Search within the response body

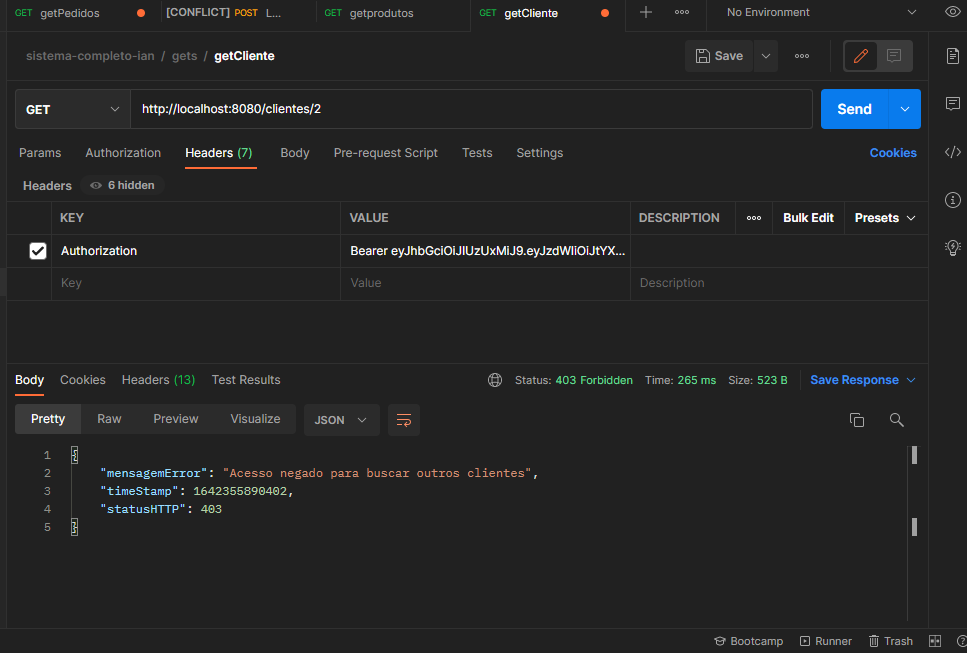[x=896, y=420]
